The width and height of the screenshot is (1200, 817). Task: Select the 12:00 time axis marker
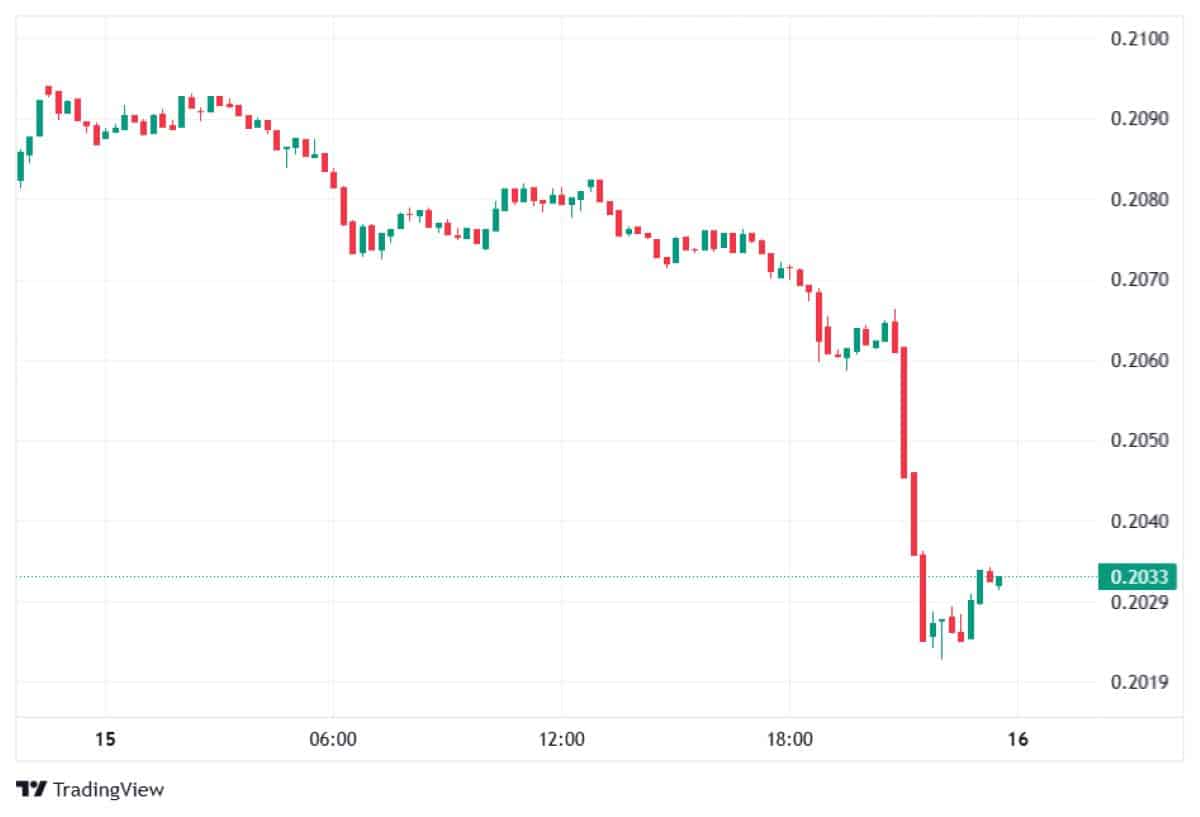click(561, 740)
